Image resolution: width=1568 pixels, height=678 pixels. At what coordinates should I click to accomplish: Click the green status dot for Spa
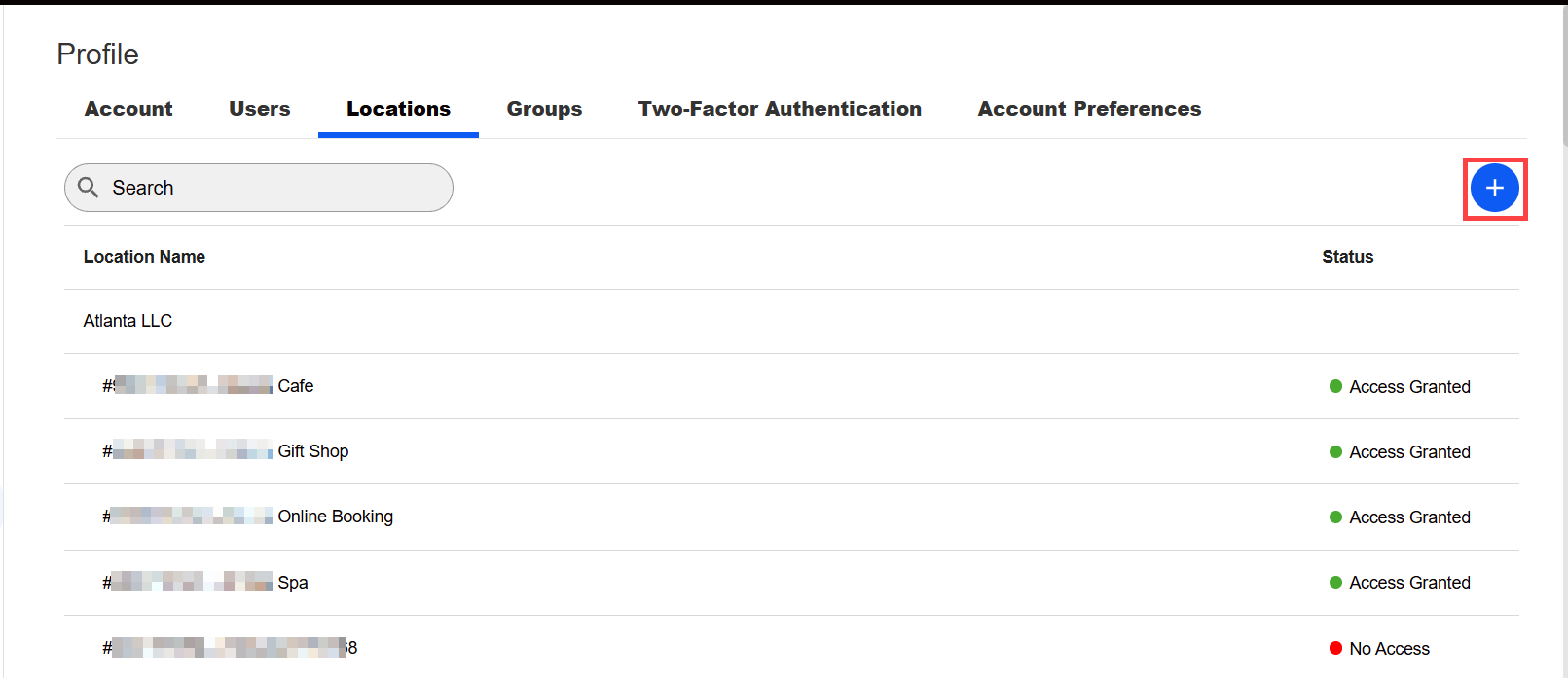[1335, 582]
